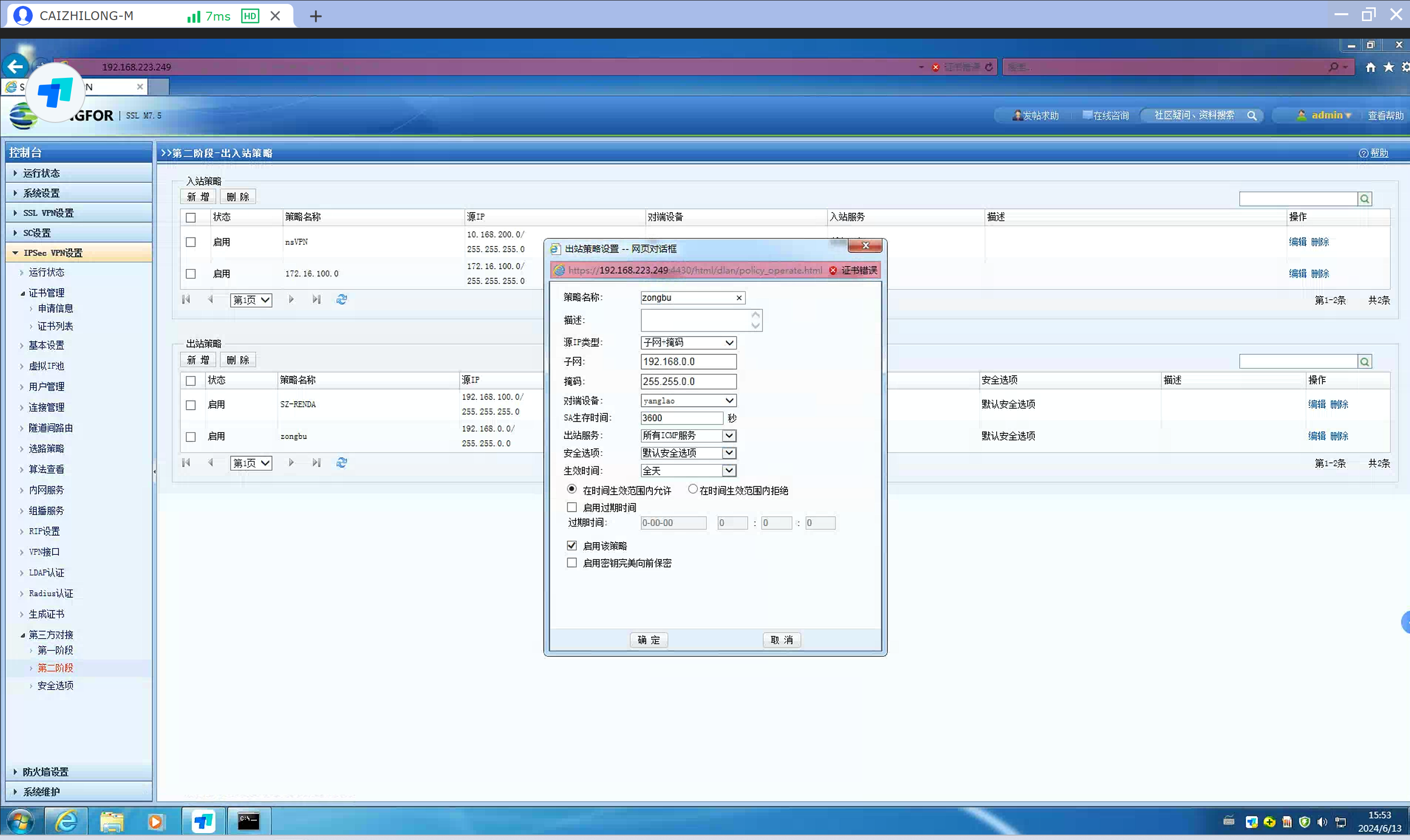Screen dimensions: 1410x840
Task: Uncheck the 启用该策略 checkbox
Action: tap(572, 546)
